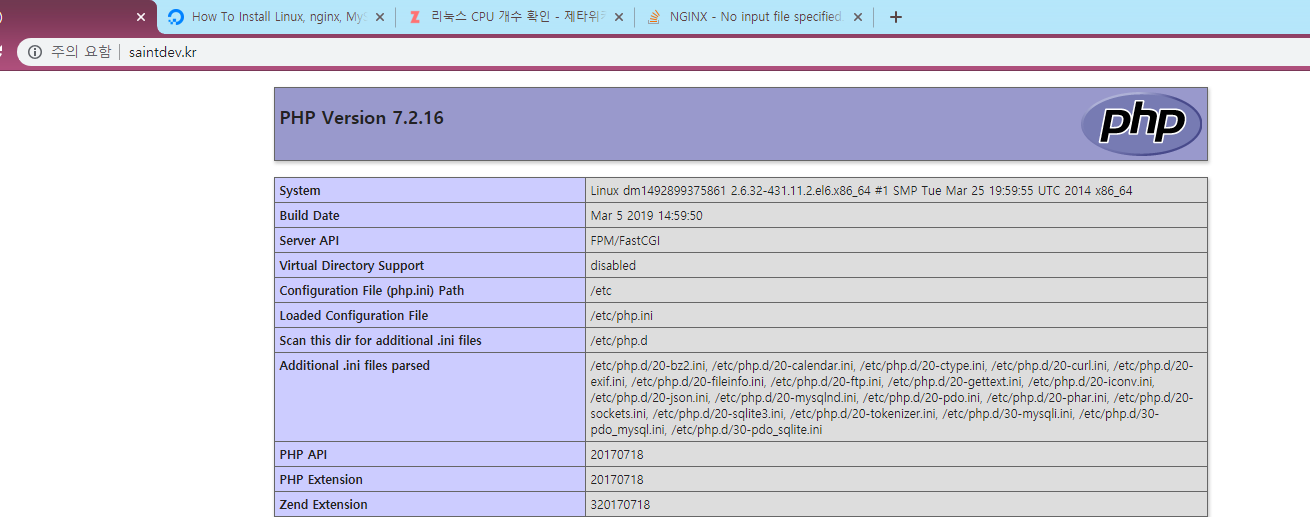This screenshot has height=517, width=1310.
Task: Select the /etc/php.d value
Action: 619,341
